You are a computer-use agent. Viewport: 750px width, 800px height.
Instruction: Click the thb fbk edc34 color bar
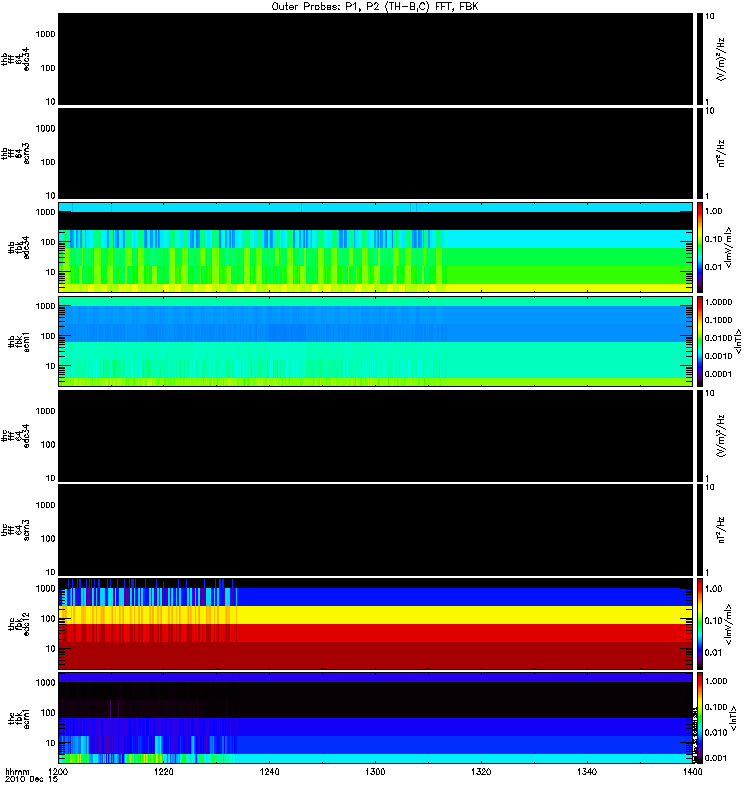(700, 247)
